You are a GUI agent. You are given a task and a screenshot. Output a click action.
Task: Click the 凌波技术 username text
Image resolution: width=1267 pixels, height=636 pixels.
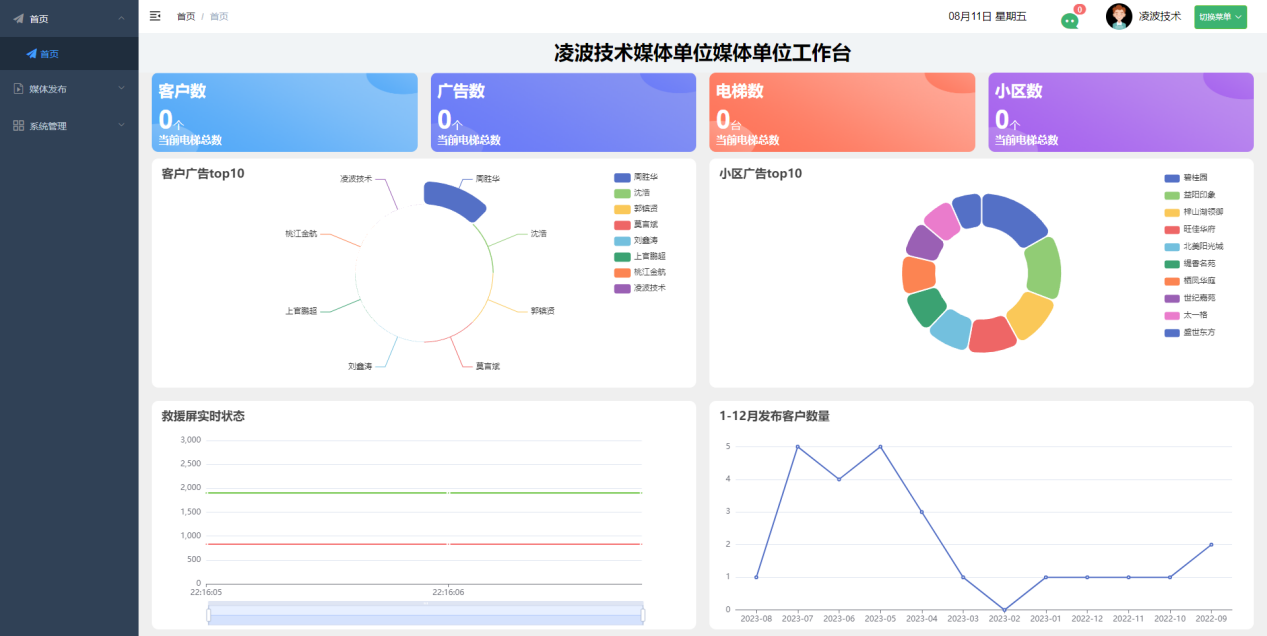click(x=1159, y=16)
